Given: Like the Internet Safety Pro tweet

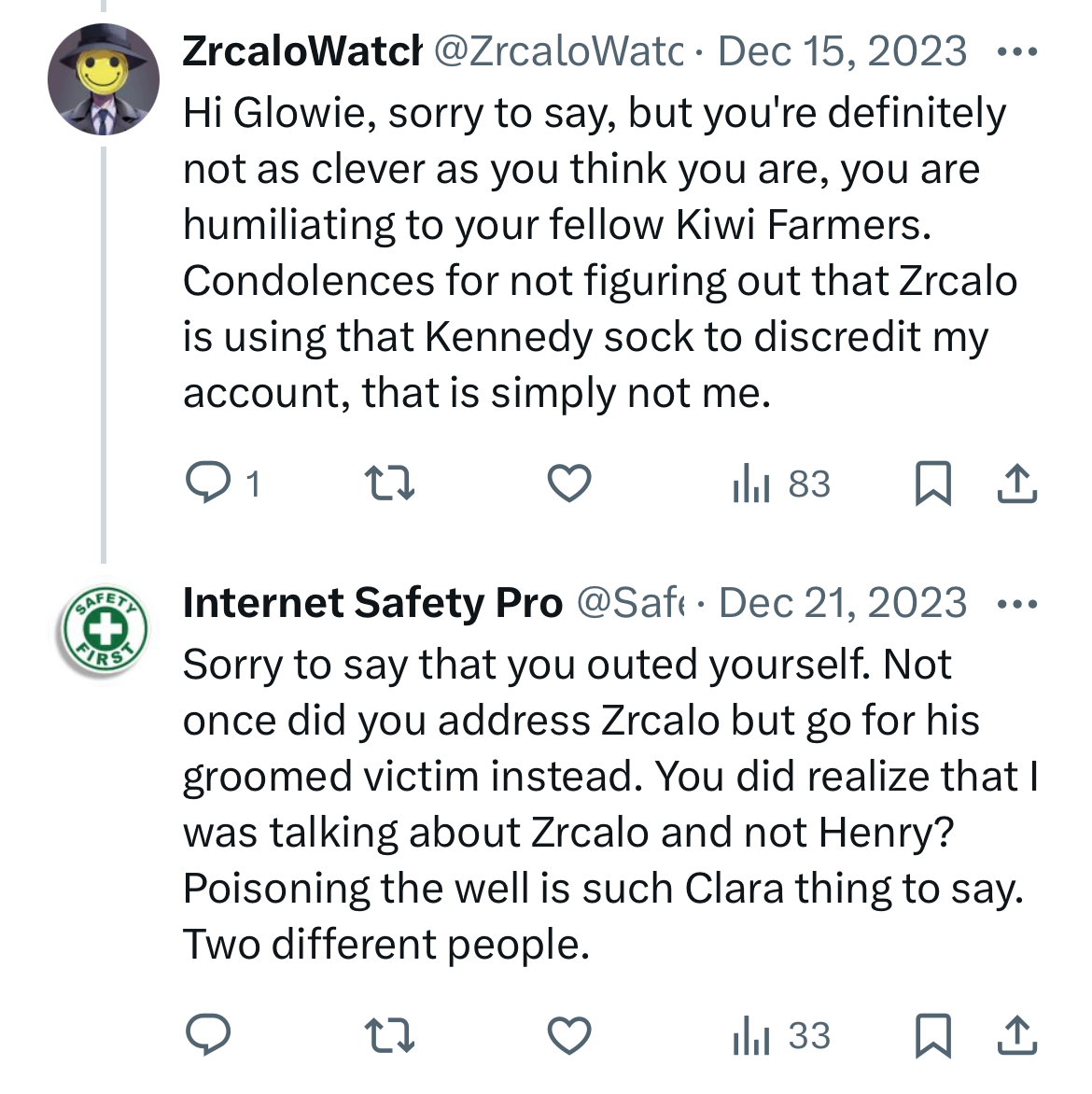Looking at the screenshot, I should (x=568, y=1035).
